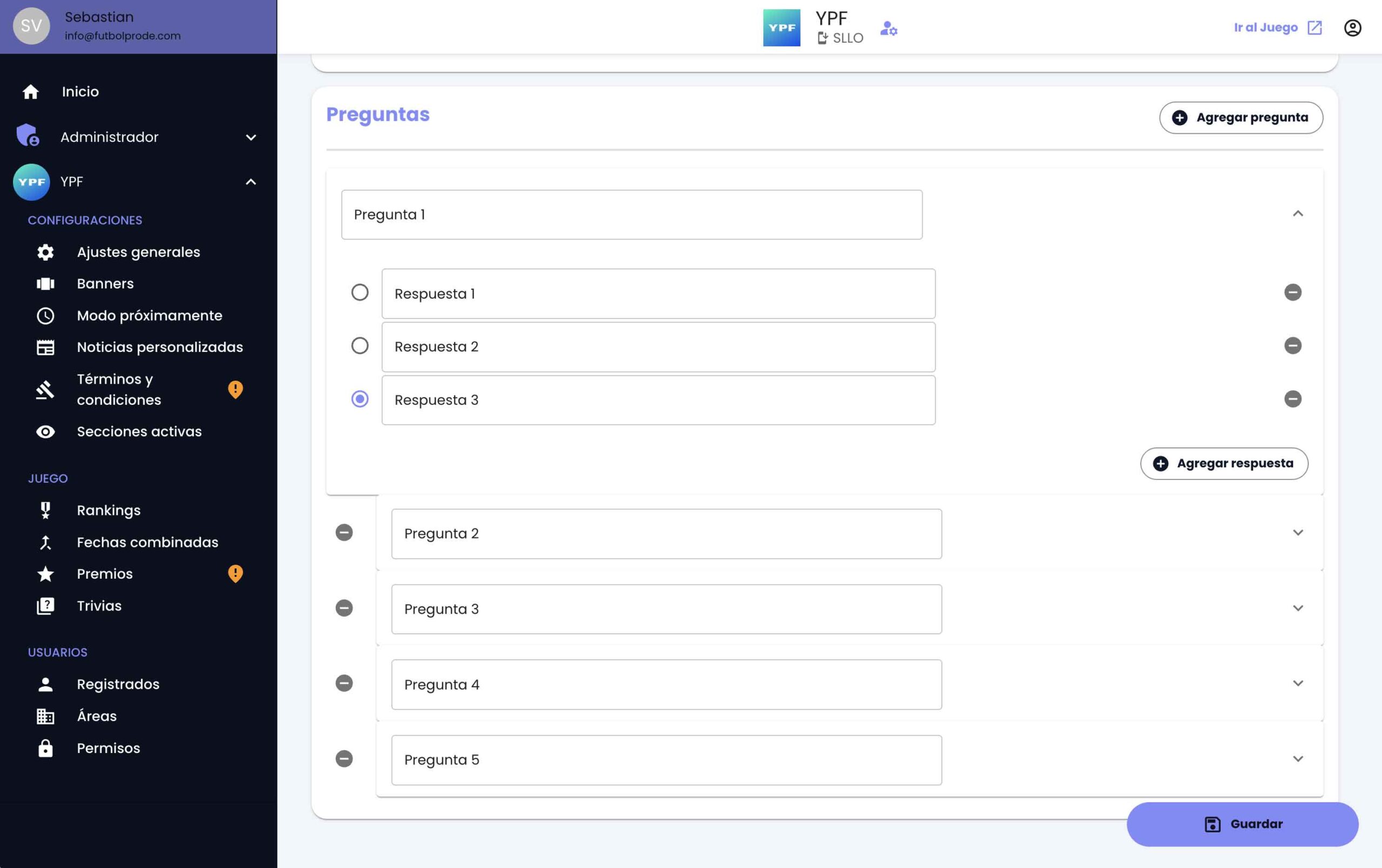Select Respuesta 2 radio button
Image resolution: width=1382 pixels, height=868 pixels.
360,345
